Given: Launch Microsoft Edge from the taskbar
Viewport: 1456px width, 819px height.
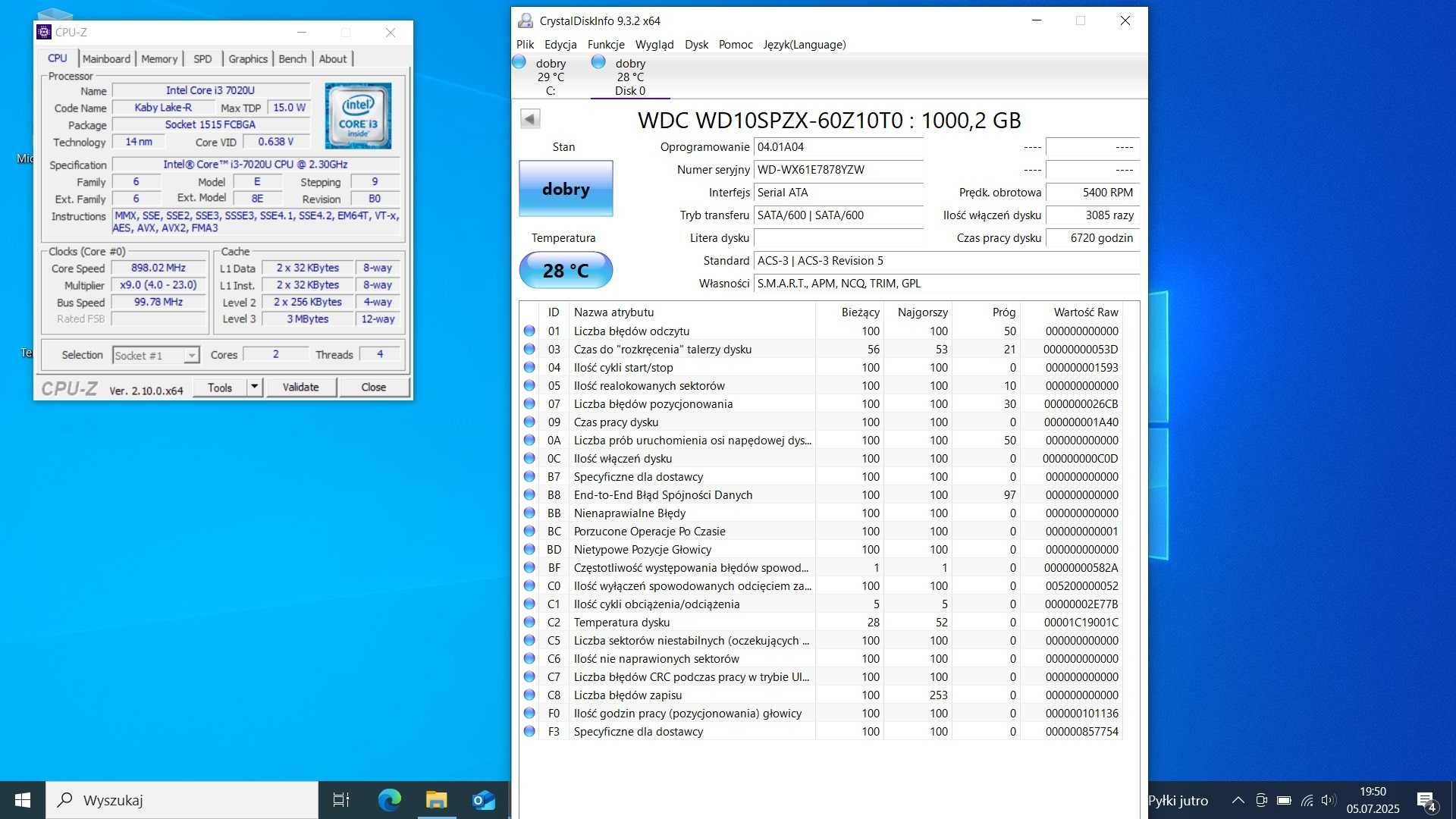Looking at the screenshot, I should tap(390, 800).
